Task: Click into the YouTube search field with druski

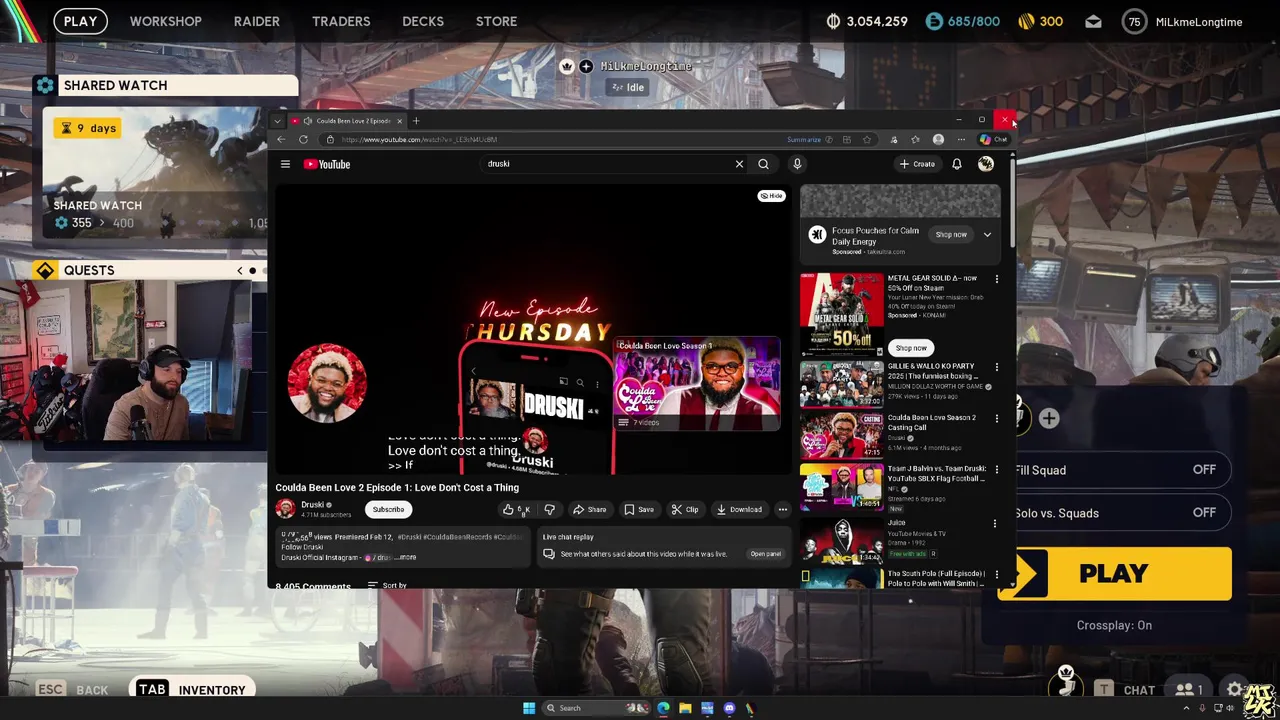Action: point(606,164)
